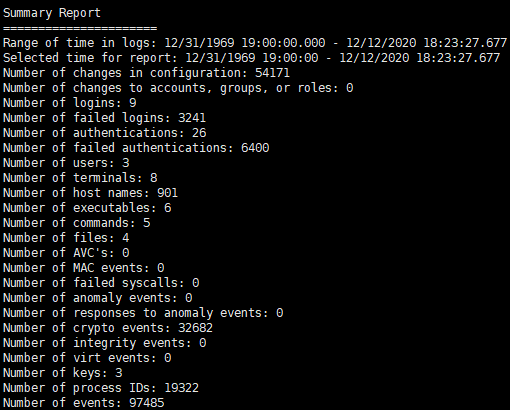Click the Number of keys line
This screenshot has height=410, width=510.
[x=63, y=373]
